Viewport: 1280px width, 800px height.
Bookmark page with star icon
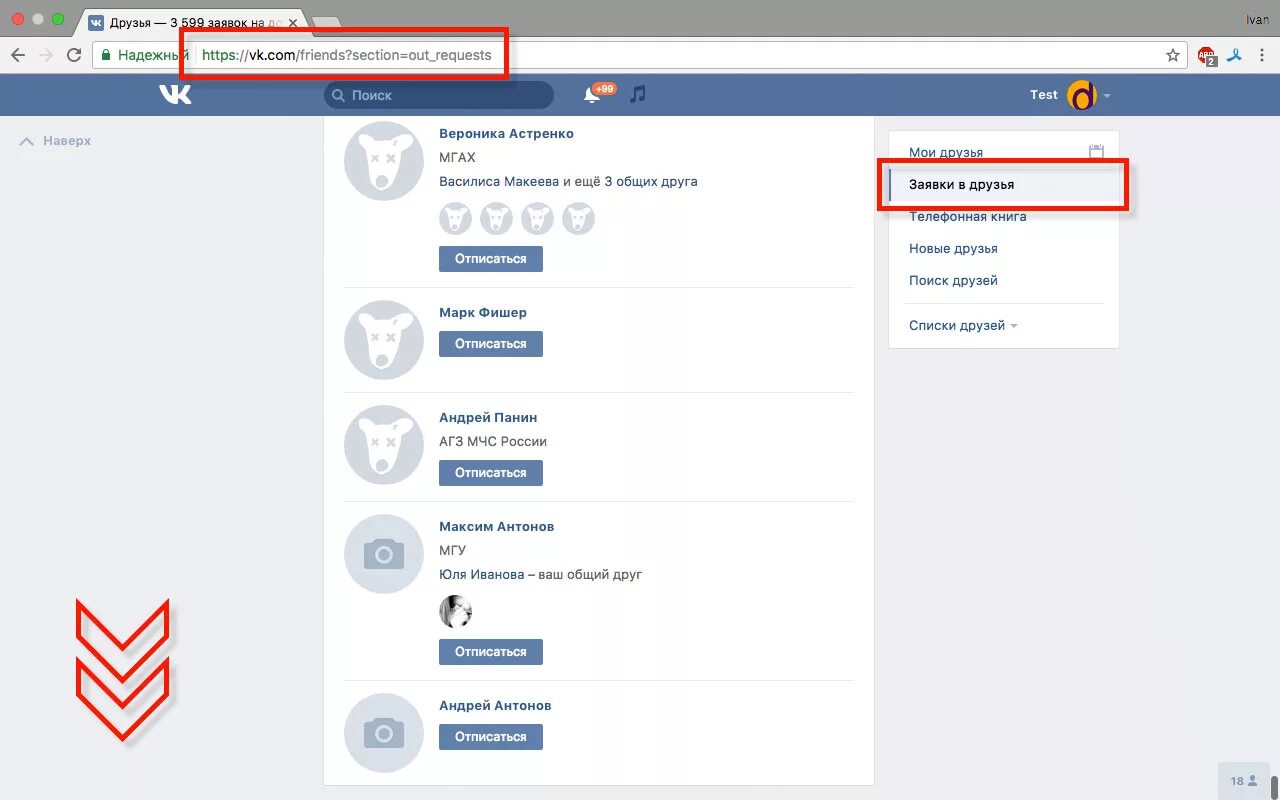[x=1173, y=55]
